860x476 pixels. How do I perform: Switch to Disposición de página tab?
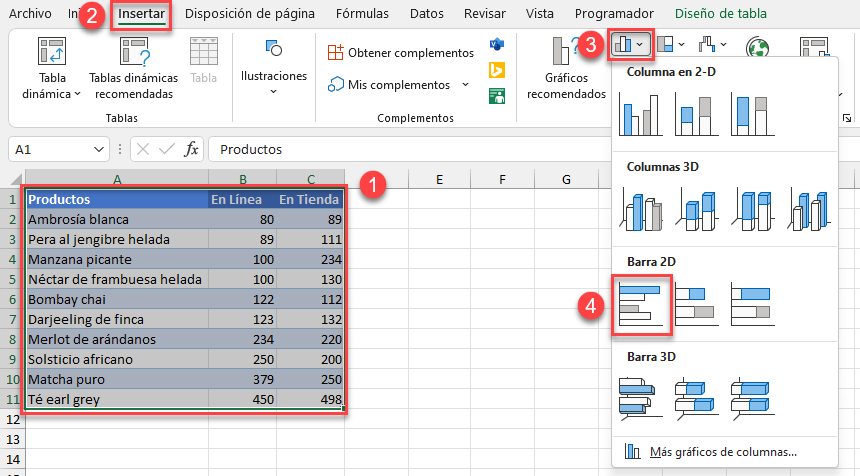[x=250, y=13]
